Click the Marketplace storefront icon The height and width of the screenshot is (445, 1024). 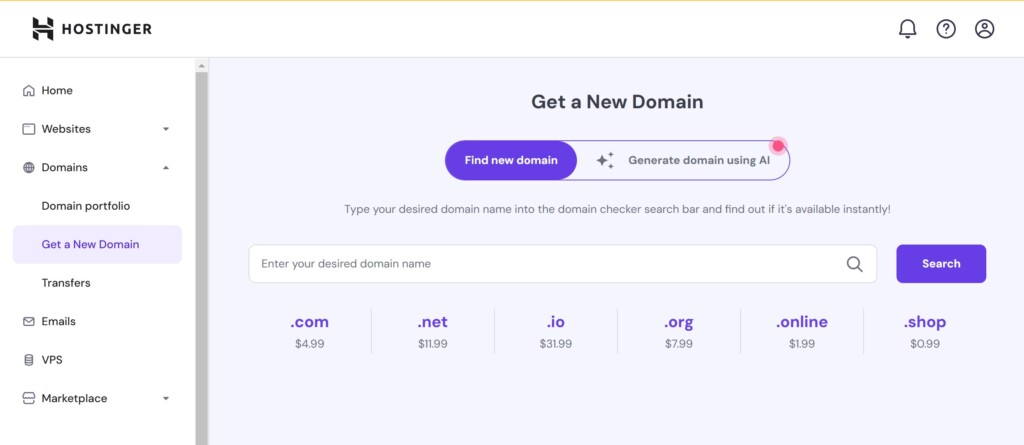[29, 399]
